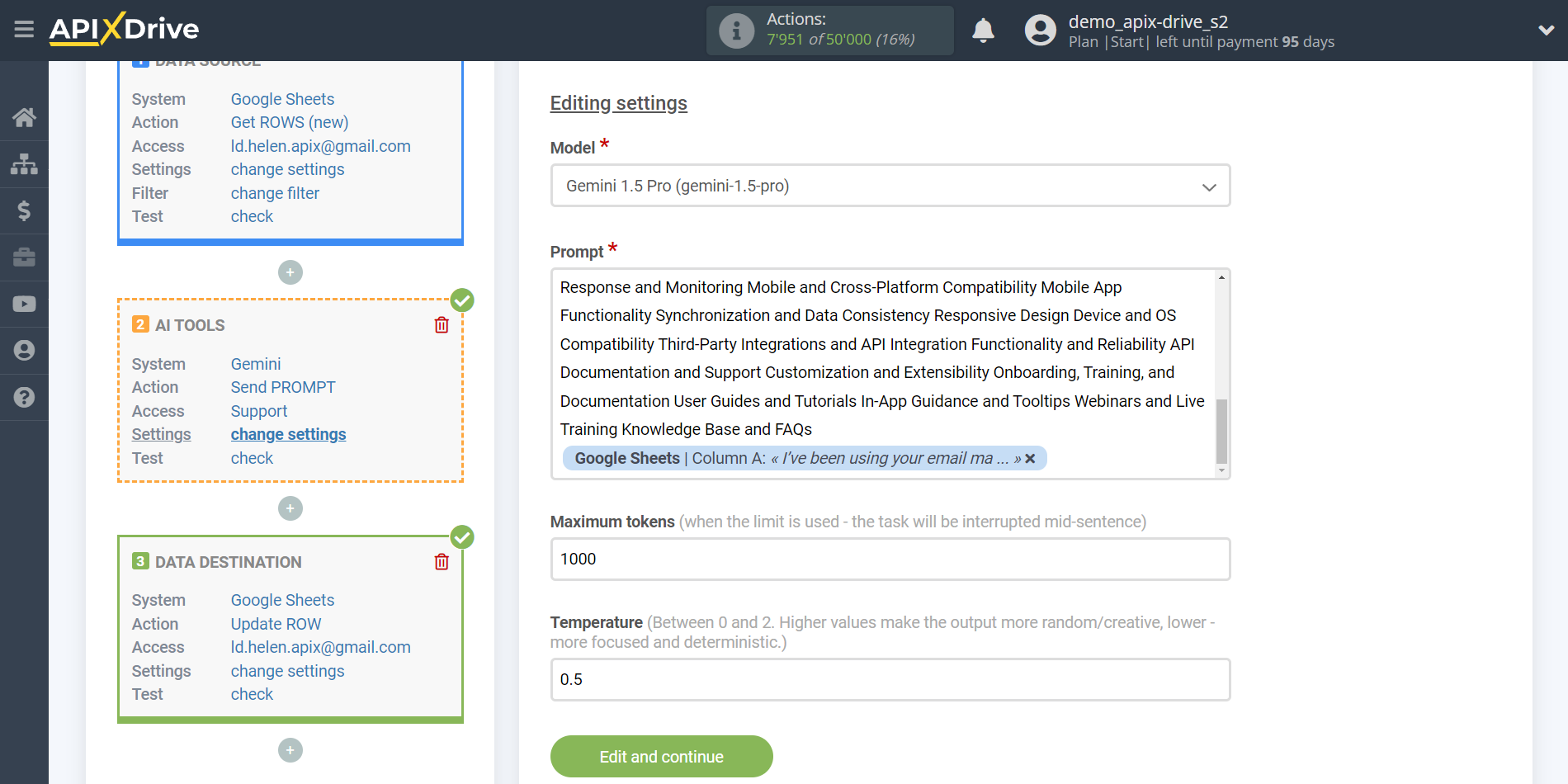Click the AI Tools green checkmark badge
Screen dimensions: 1568x784
[x=462, y=300]
